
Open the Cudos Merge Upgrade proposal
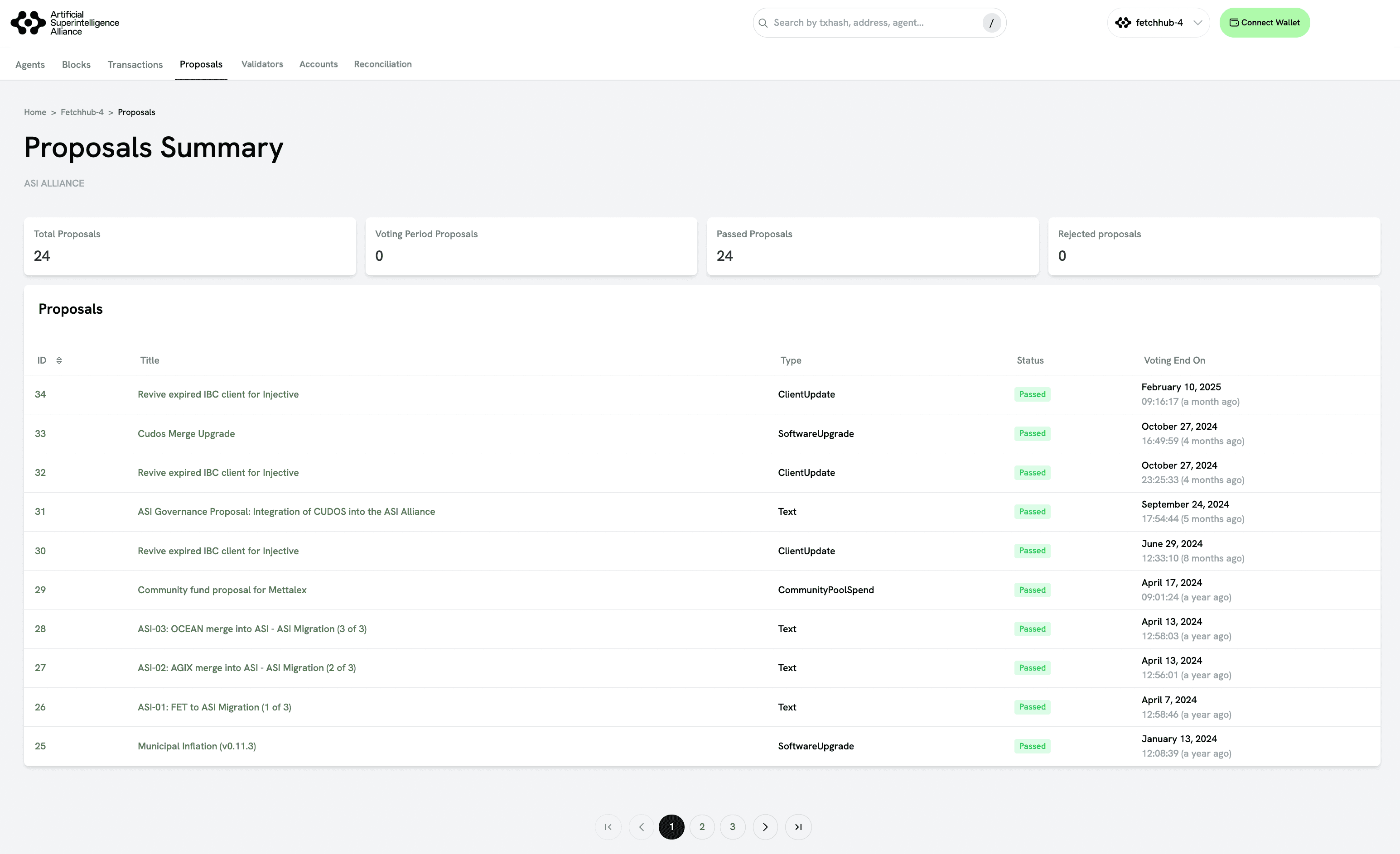[186, 434]
